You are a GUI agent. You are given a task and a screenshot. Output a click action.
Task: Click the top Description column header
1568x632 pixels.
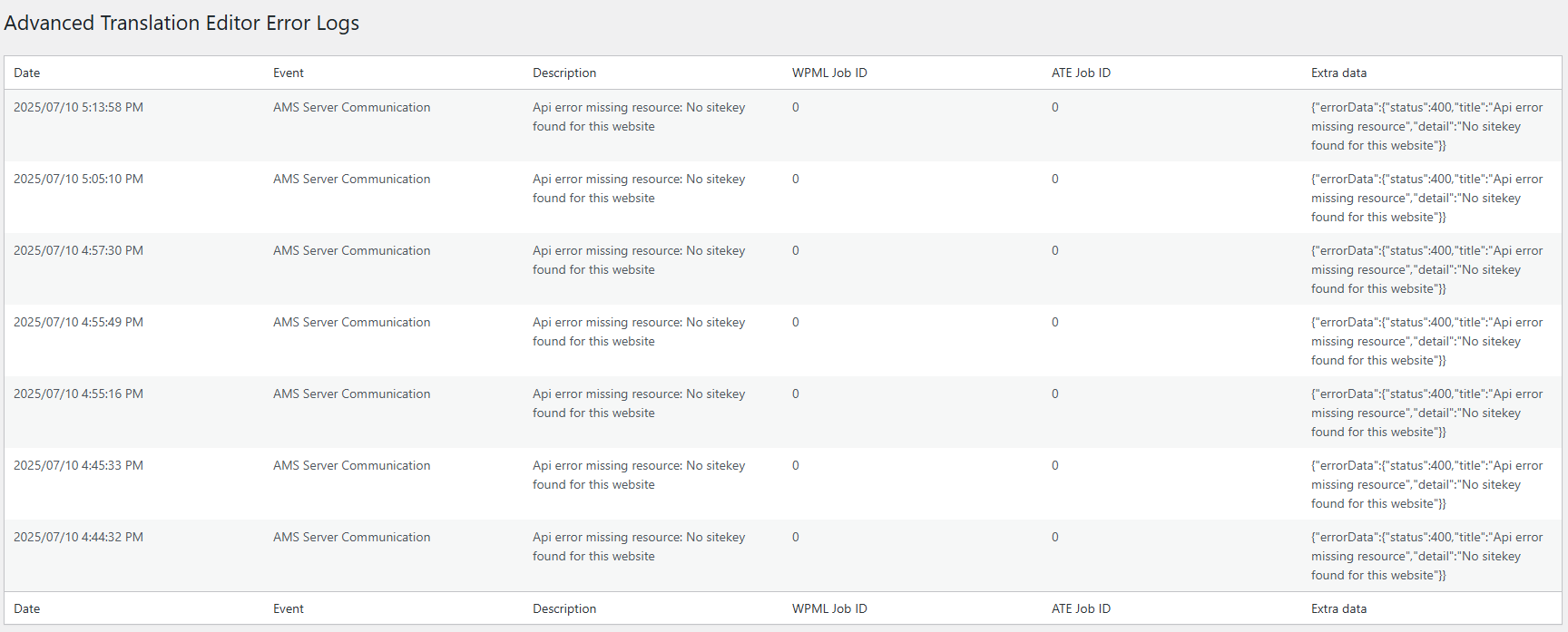point(564,73)
